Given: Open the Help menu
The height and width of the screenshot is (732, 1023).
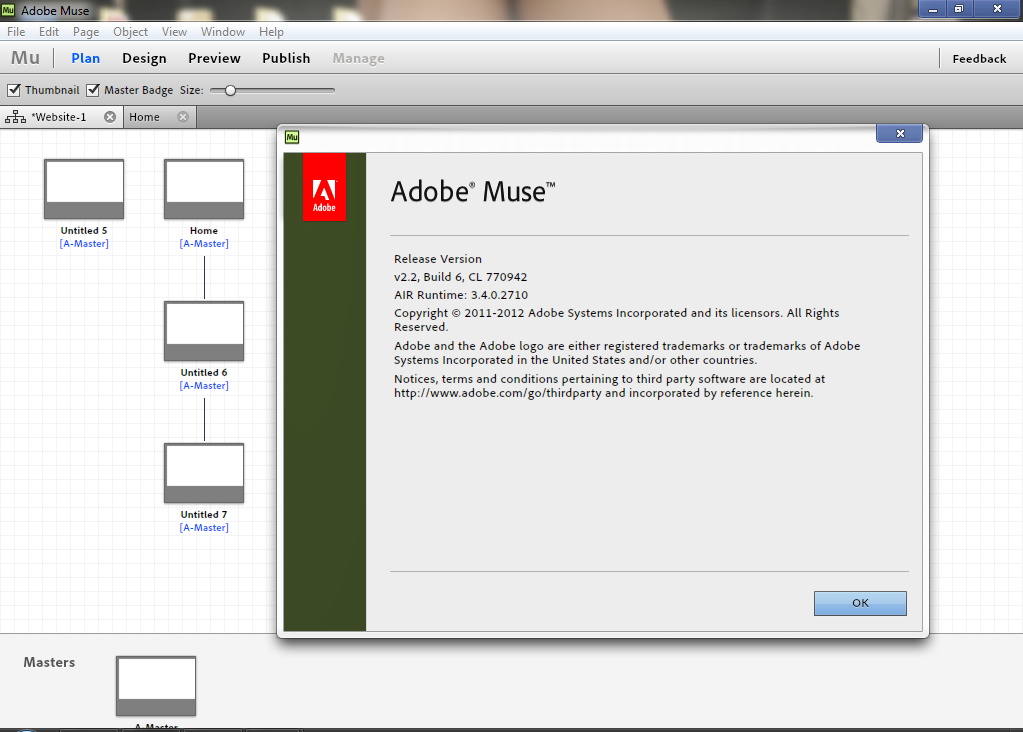Looking at the screenshot, I should (271, 32).
